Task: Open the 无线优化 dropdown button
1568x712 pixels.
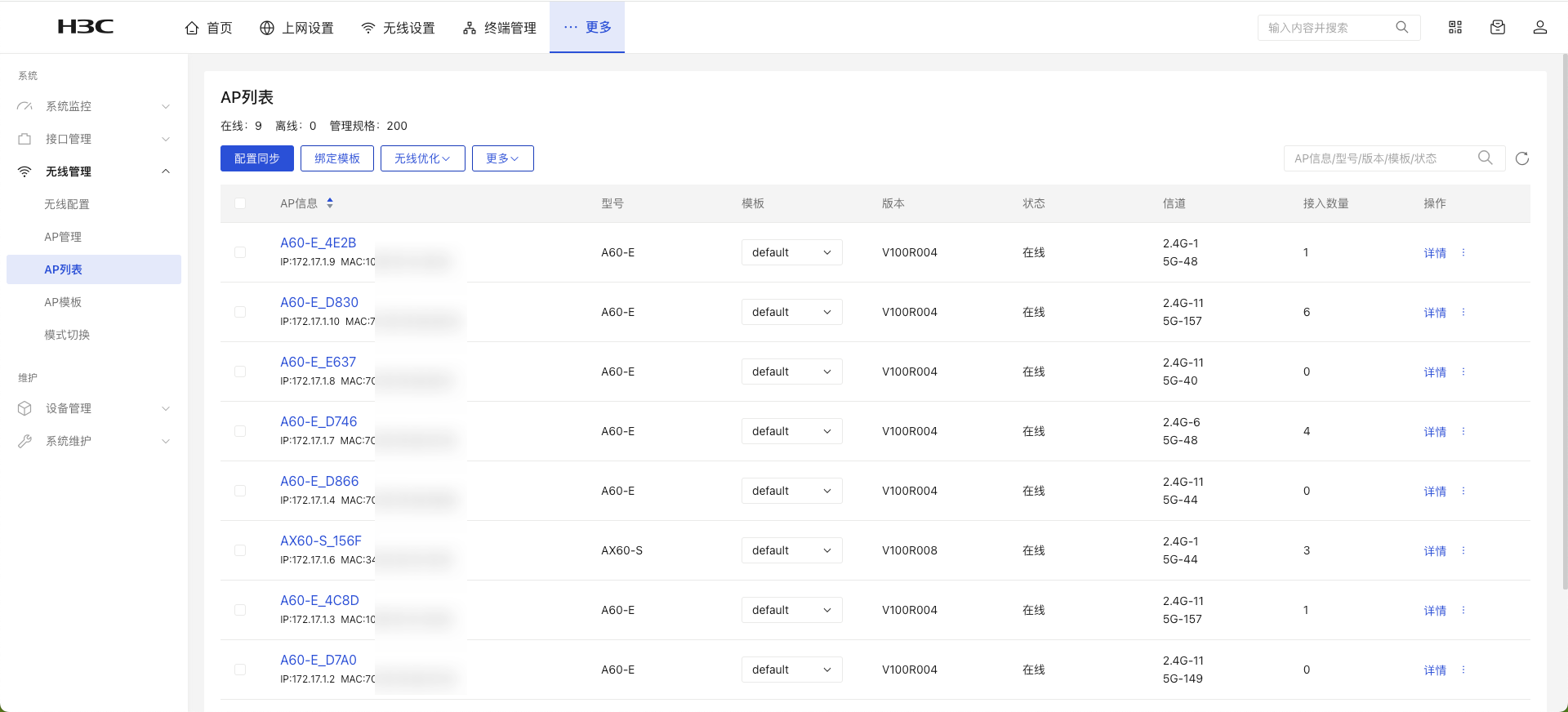Action: pyautogui.click(x=423, y=158)
